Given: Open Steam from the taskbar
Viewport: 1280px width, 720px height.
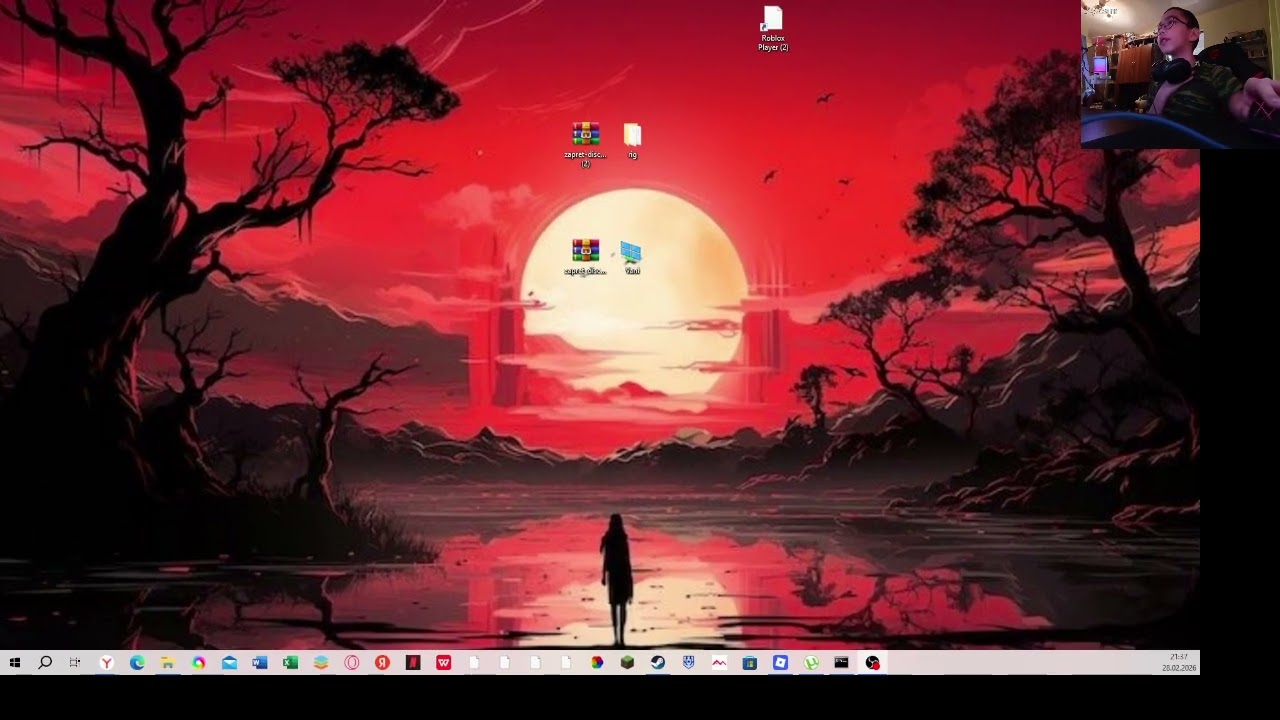Looking at the screenshot, I should 658,663.
